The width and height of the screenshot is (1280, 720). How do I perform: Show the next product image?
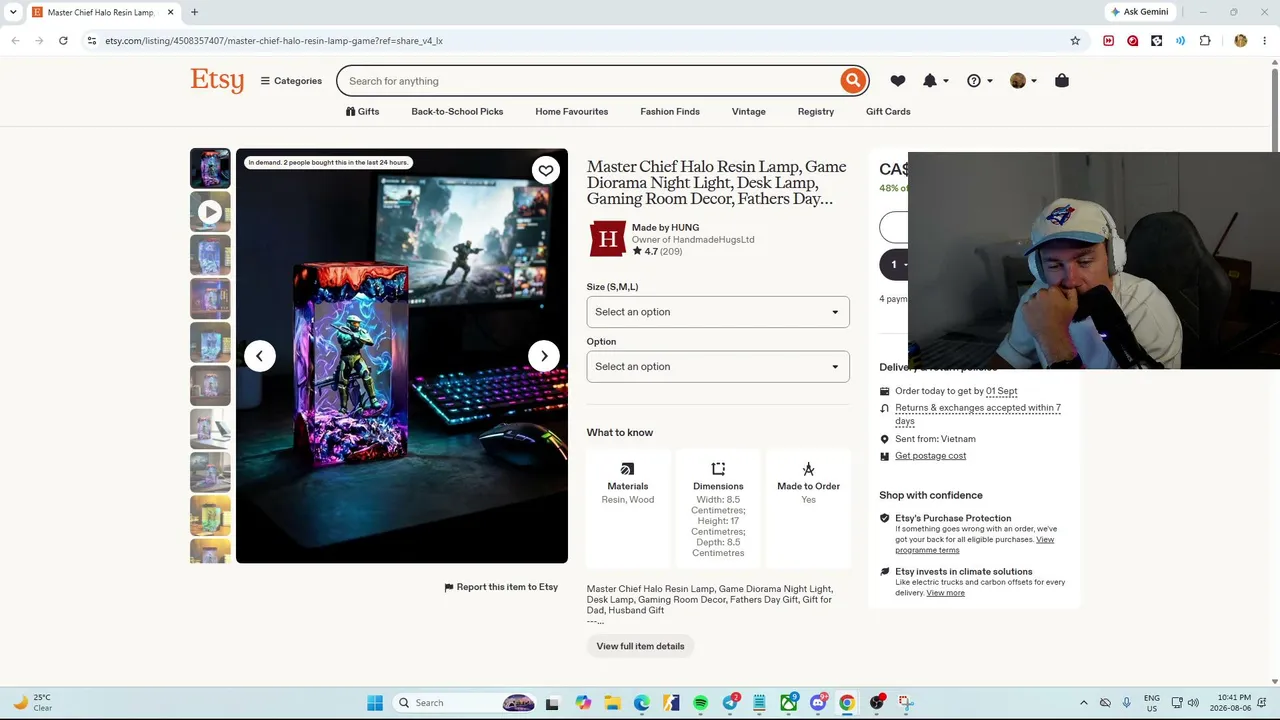544,356
